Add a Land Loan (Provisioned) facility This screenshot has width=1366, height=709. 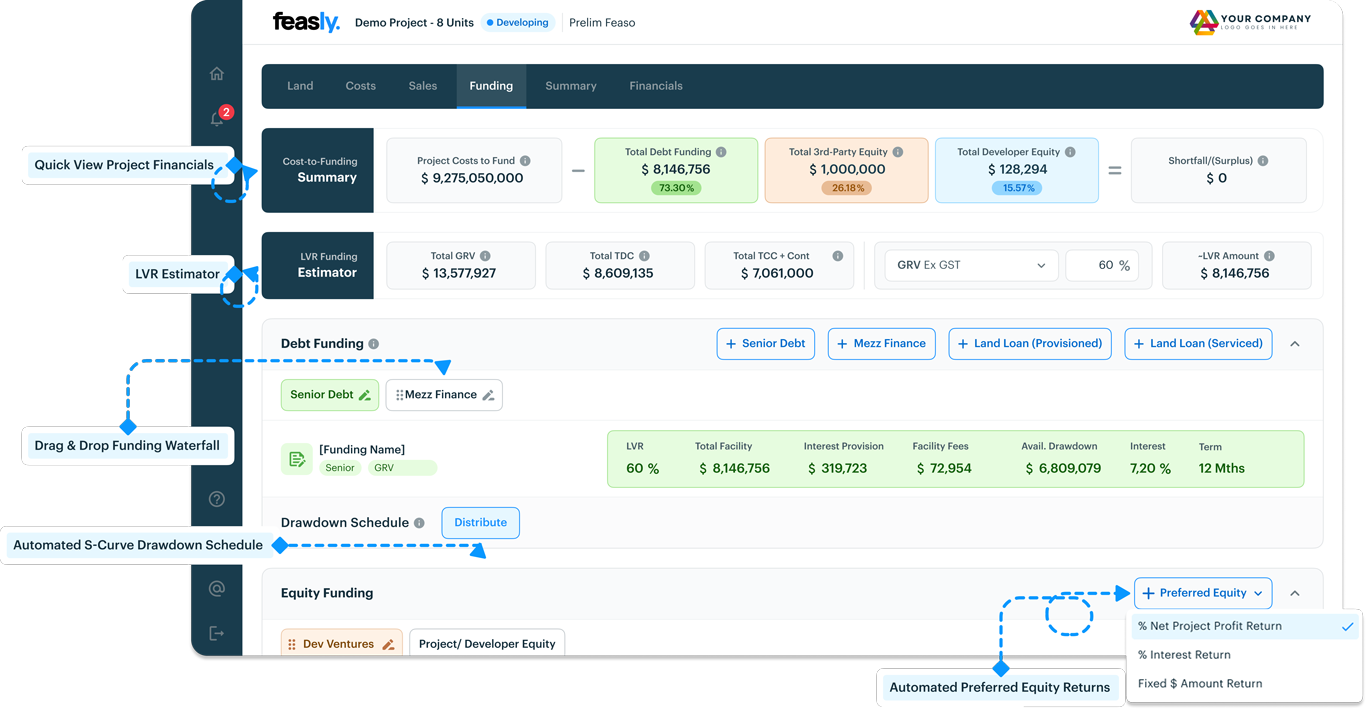tap(1029, 343)
